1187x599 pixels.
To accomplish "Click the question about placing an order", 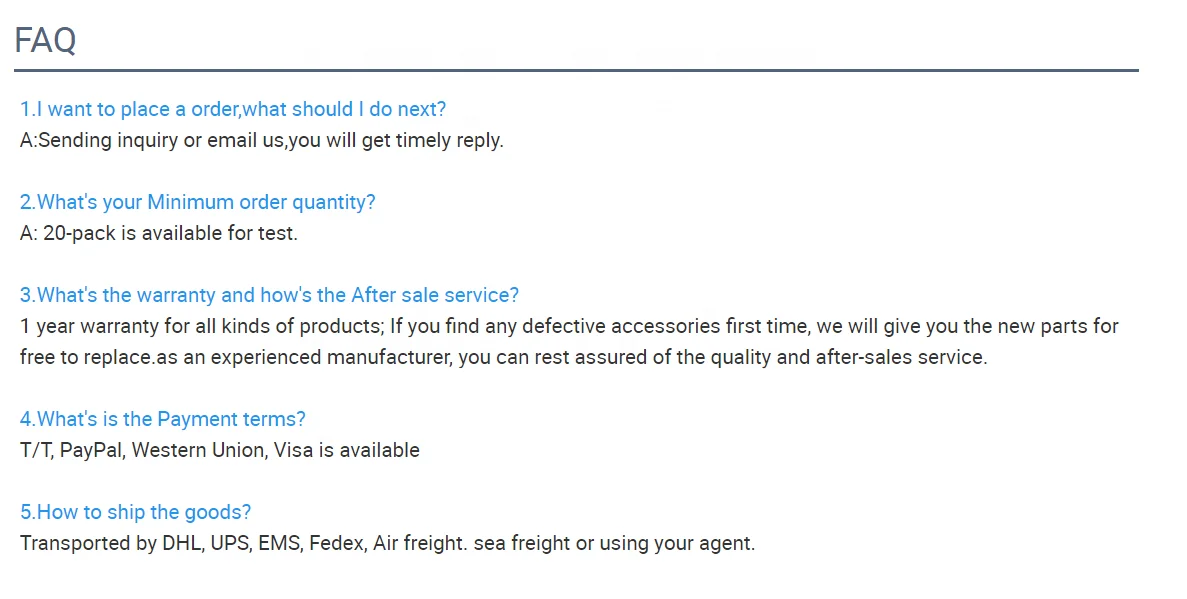I will tap(233, 109).
